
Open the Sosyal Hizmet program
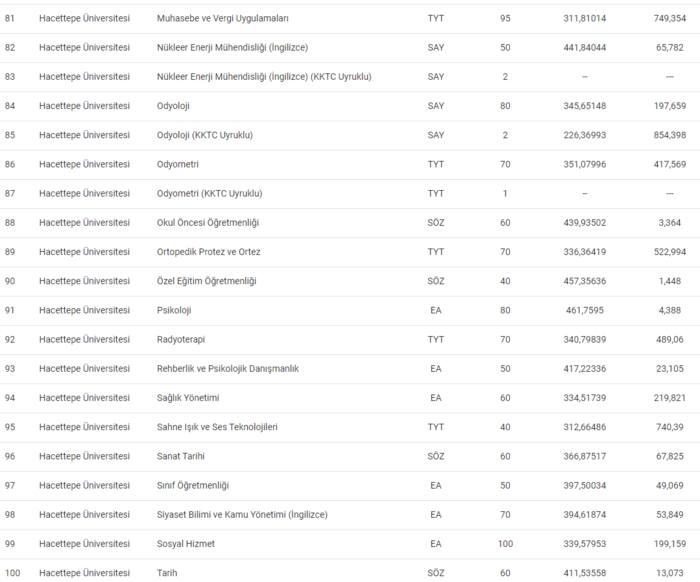click(x=186, y=543)
